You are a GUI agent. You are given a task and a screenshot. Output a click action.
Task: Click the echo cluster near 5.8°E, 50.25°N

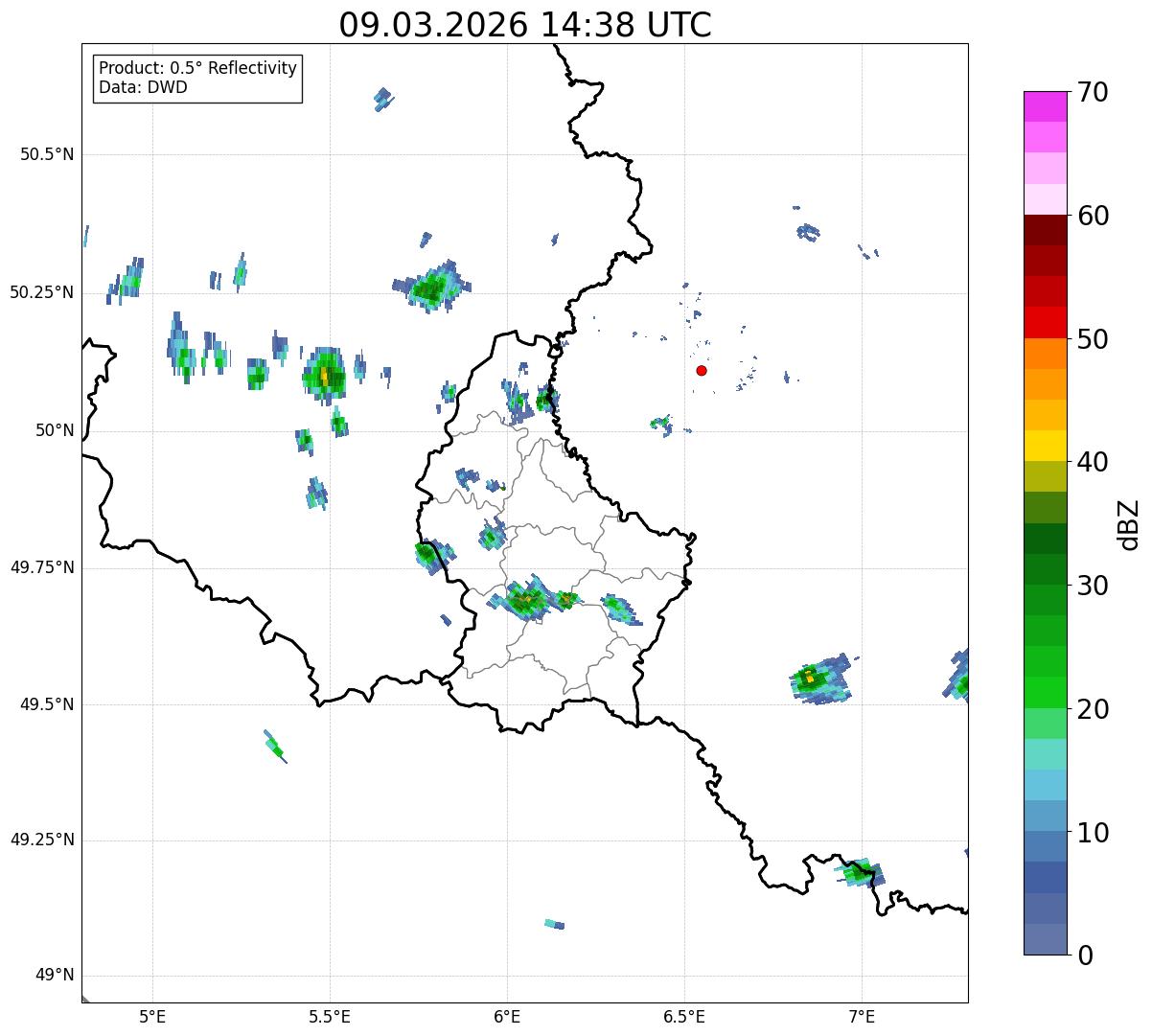click(x=433, y=287)
